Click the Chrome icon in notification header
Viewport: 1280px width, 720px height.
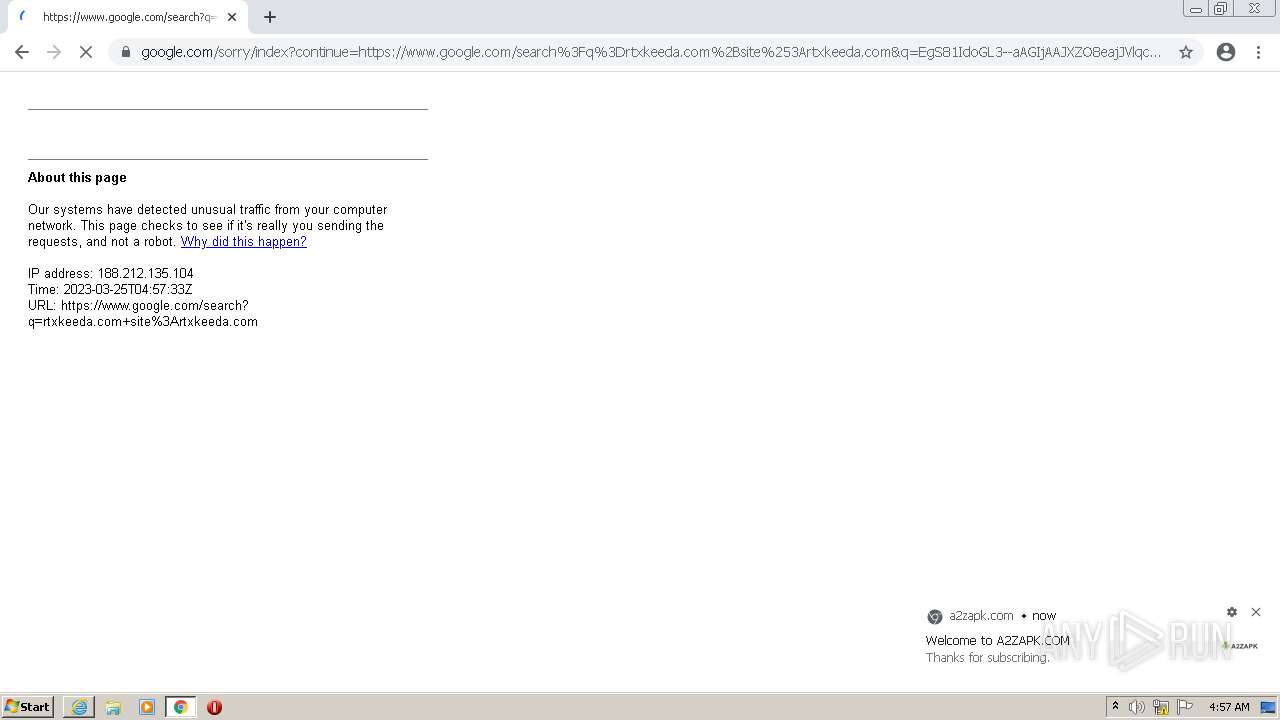click(x=935, y=617)
